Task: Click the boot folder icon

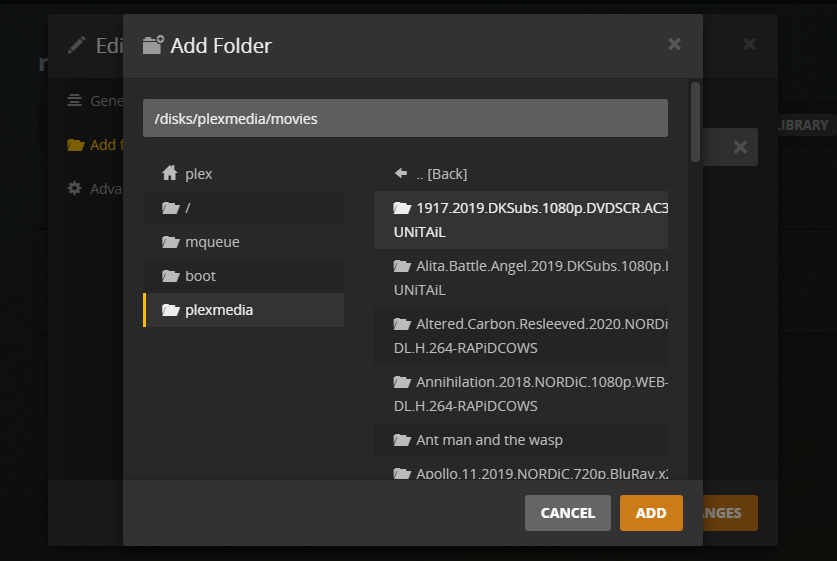Action: [170, 276]
